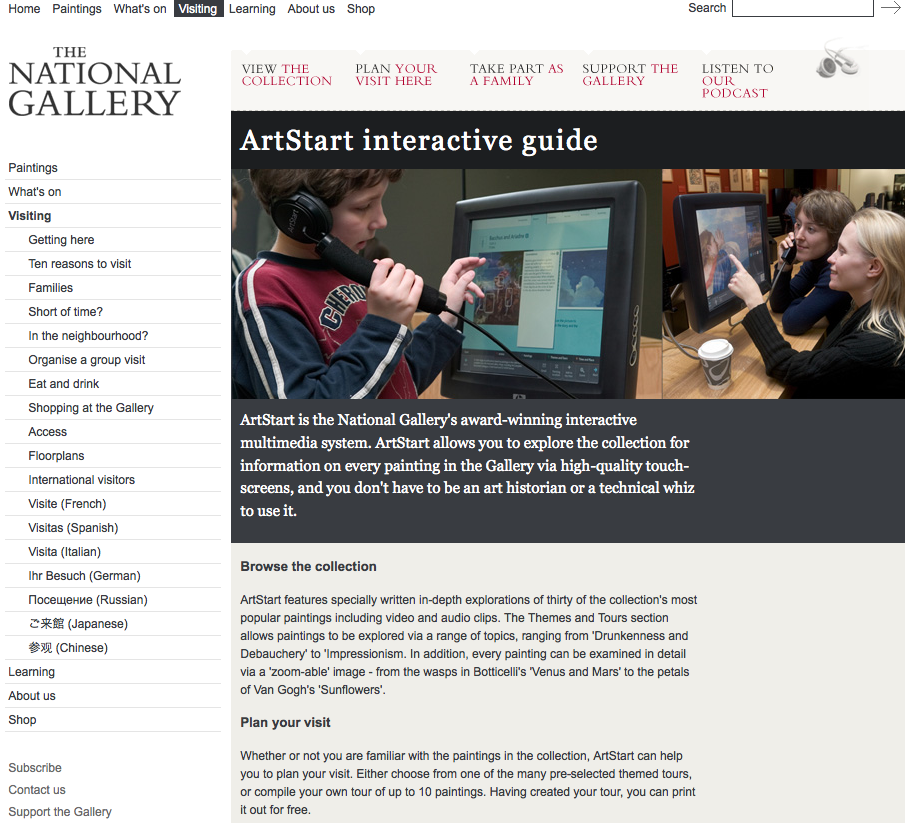Open Shopping at the Gallery
Image resolution: width=905 pixels, height=823 pixels.
tap(91, 408)
